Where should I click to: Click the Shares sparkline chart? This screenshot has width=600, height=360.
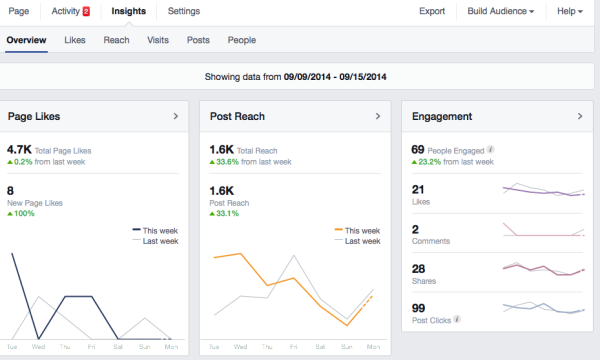(544, 269)
